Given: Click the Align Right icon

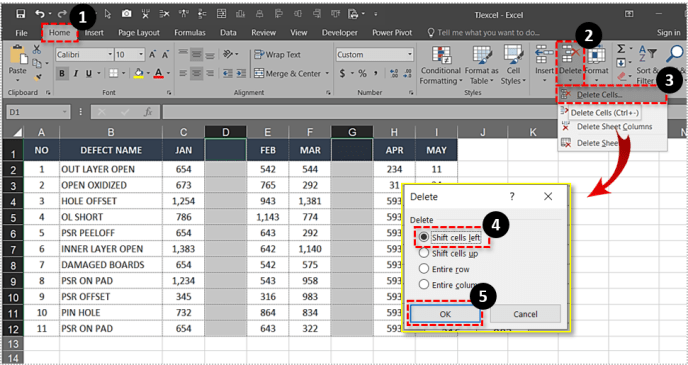Looking at the screenshot, I should pyautogui.click(x=210, y=73).
